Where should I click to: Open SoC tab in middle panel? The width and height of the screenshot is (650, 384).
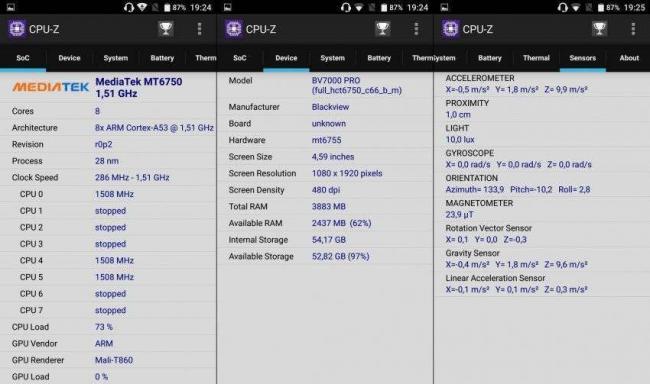click(x=240, y=58)
